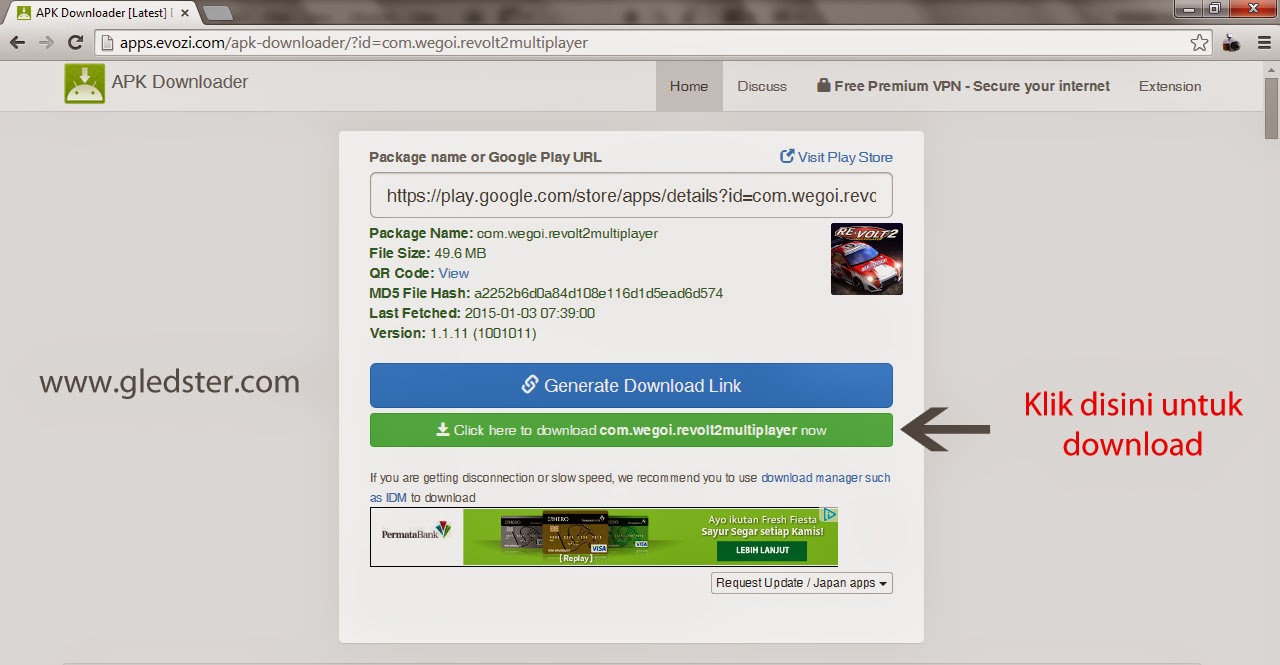The width and height of the screenshot is (1280, 665).
Task: Open the Re-Volt 2 app icon thumbnail
Action: click(867, 259)
